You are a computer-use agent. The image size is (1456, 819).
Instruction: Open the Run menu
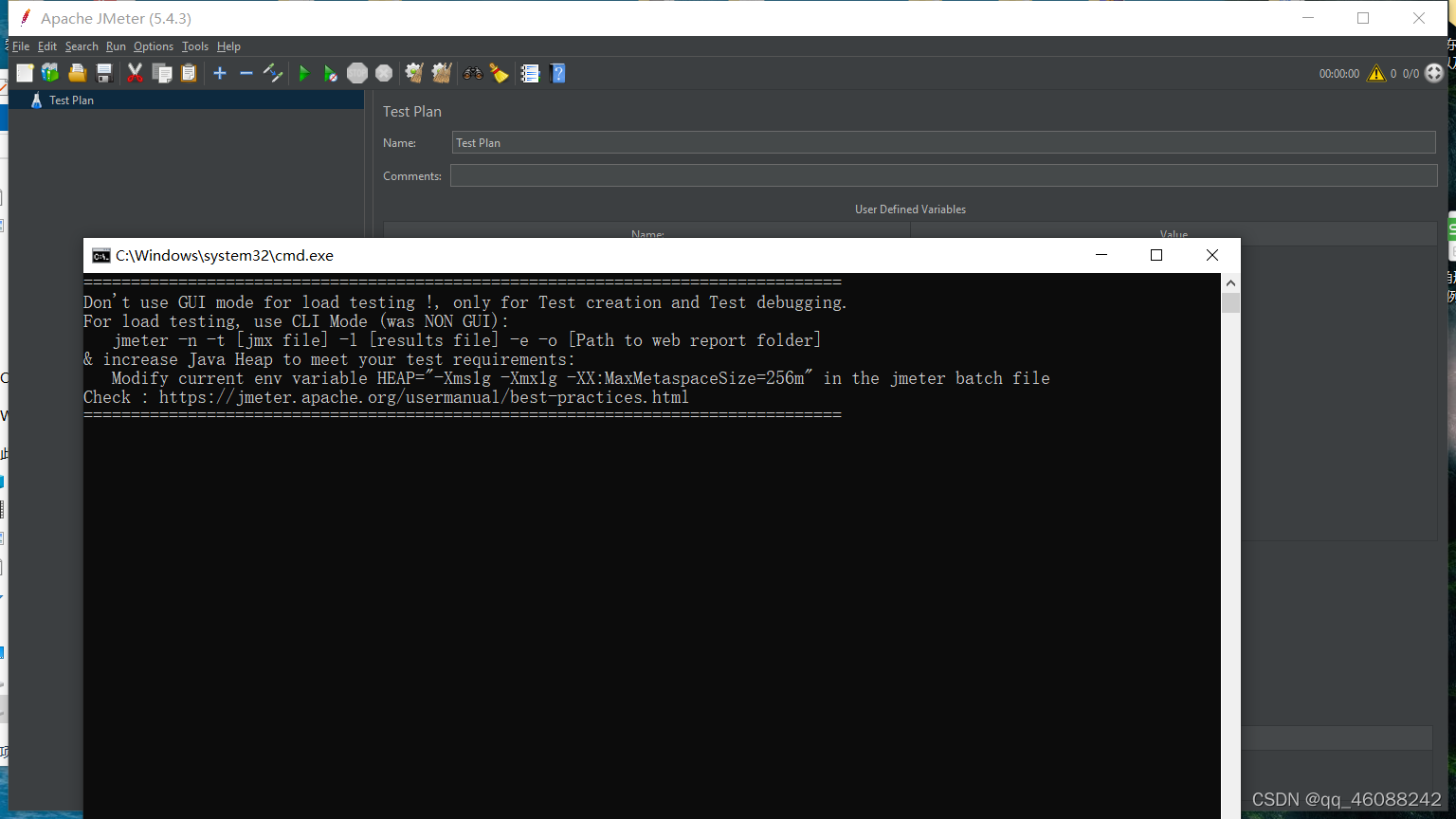(x=116, y=46)
